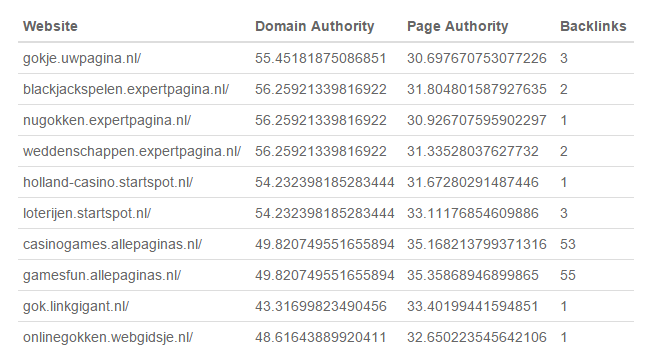Select domain authority value 55.45181875086851
Image resolution: width=649 pixels, height=362 pixels.
321,58
